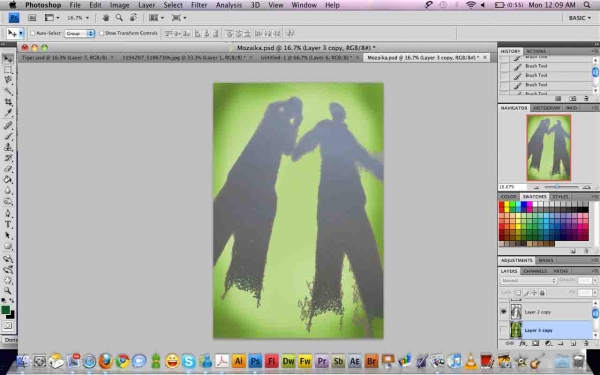600x375 pixels.
Task: Select the Move tool in the toolbox
Action: [x=8, y=59]
